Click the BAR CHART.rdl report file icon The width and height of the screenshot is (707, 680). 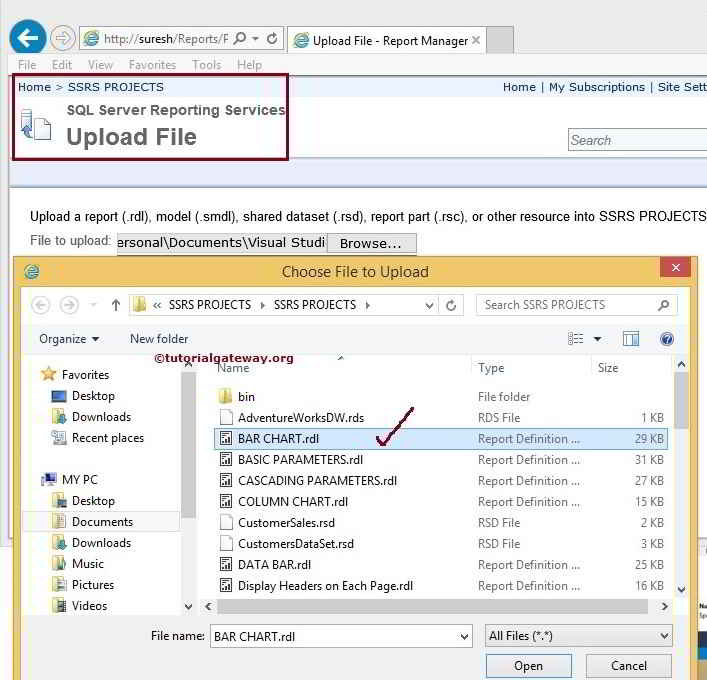coord(226,438)
